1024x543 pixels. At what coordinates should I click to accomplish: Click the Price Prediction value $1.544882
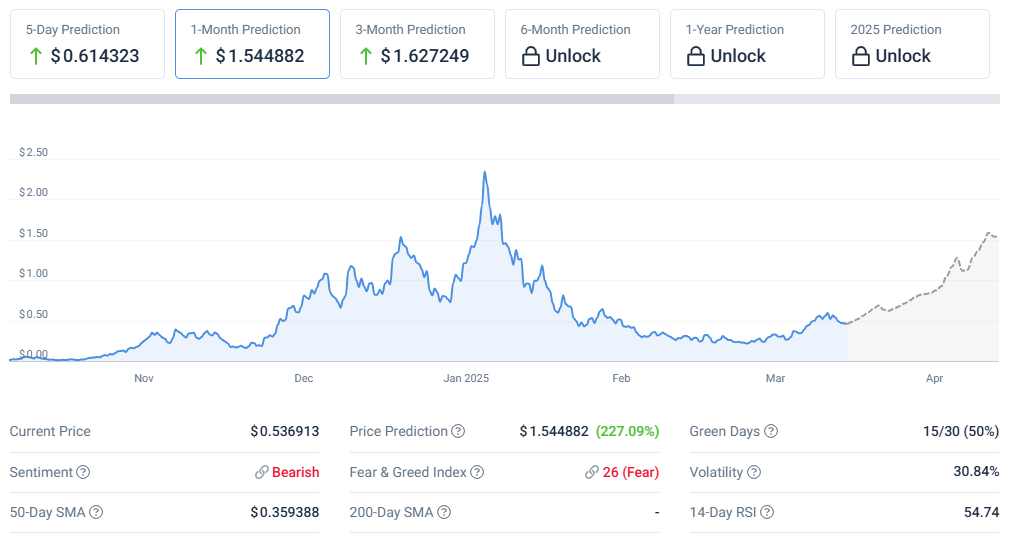[554, 431]
